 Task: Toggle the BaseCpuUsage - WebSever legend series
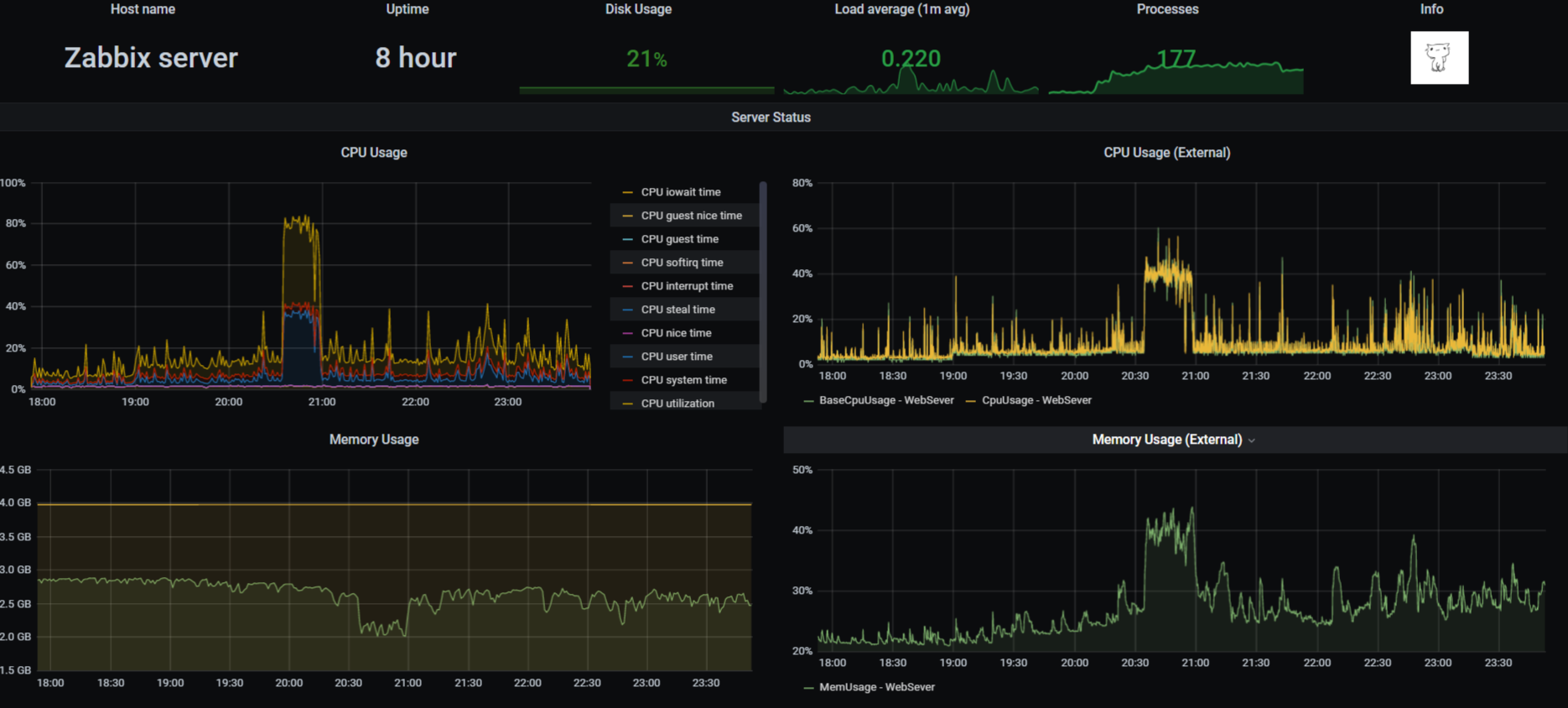(886, 400)
